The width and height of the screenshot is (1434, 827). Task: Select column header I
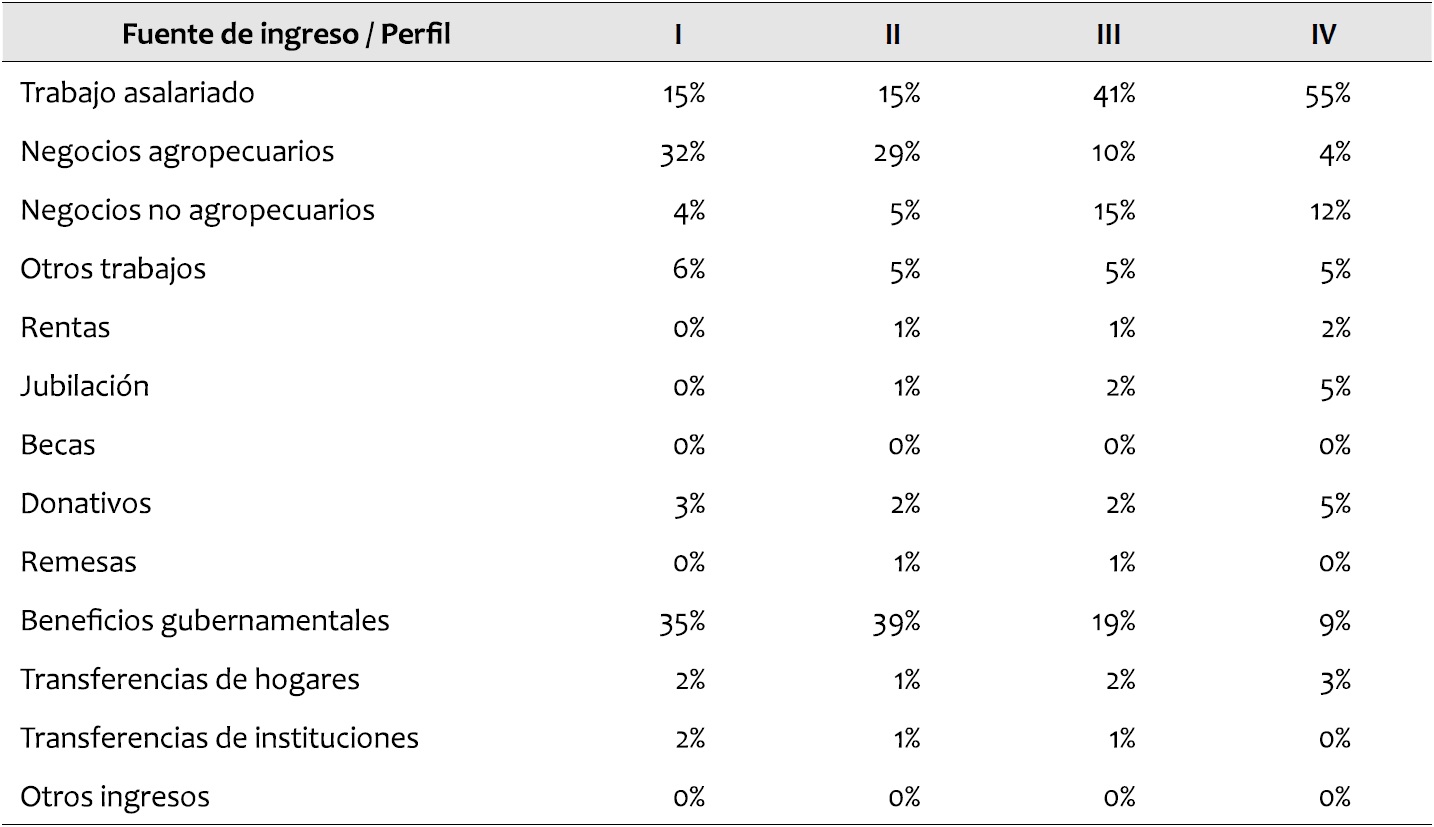[x=678, y=35]
